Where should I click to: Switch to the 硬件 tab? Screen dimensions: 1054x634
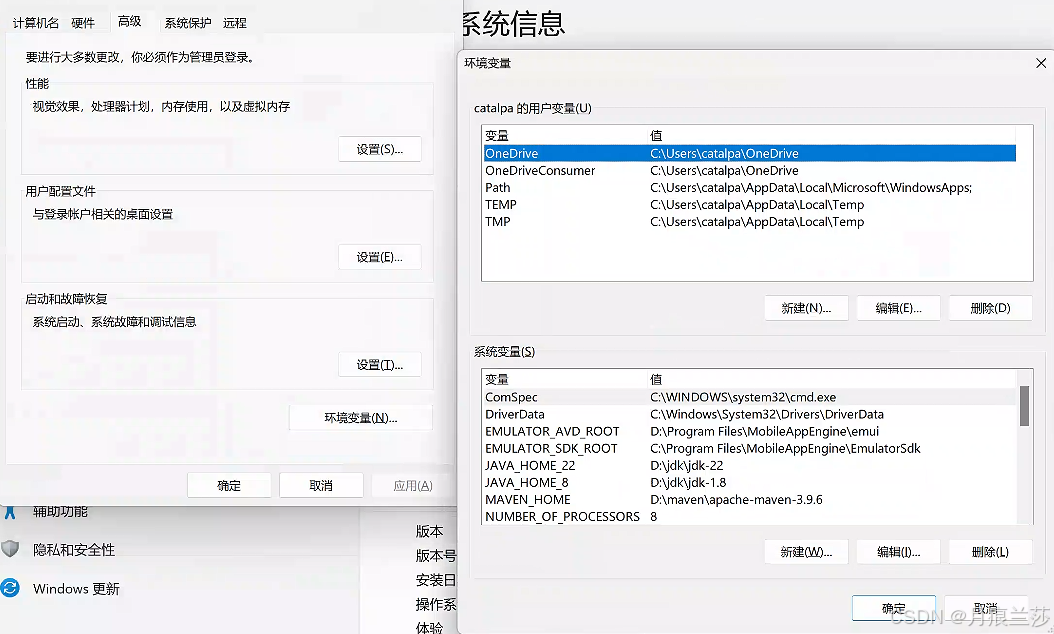pos(83,23)
